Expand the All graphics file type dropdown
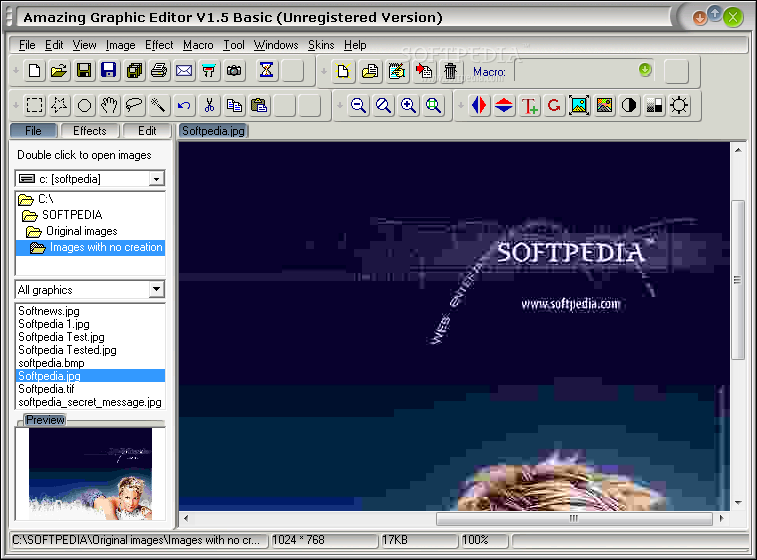 tap(156, 290)
